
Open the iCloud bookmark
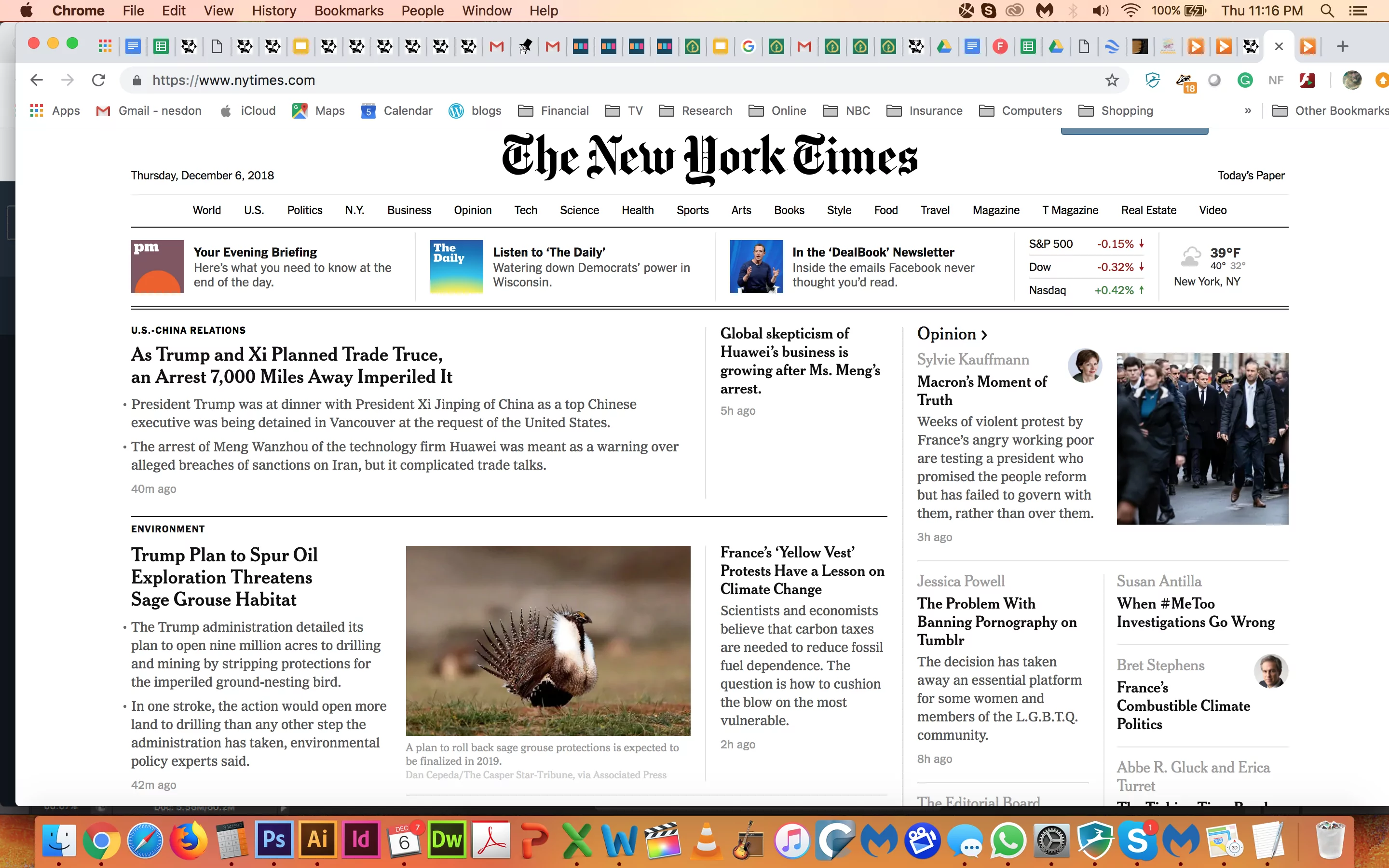pyautogui.click(x=248, y=111)
